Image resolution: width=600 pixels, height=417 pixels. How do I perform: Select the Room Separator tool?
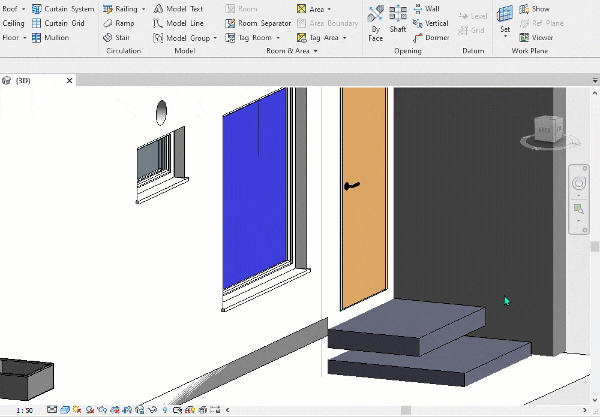coord(258,23)
